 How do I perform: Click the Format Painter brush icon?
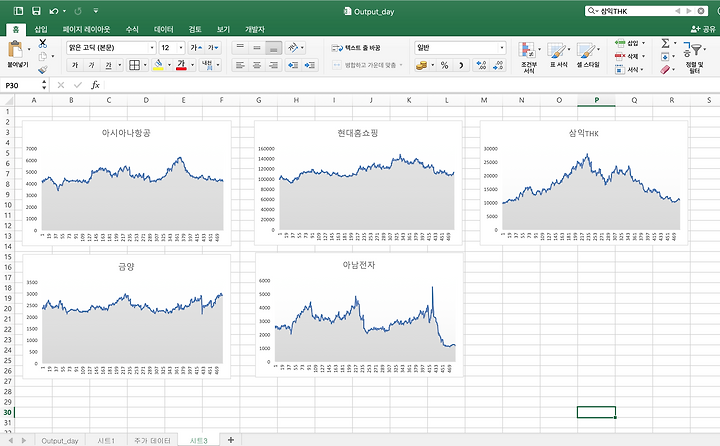coord(42,69)
